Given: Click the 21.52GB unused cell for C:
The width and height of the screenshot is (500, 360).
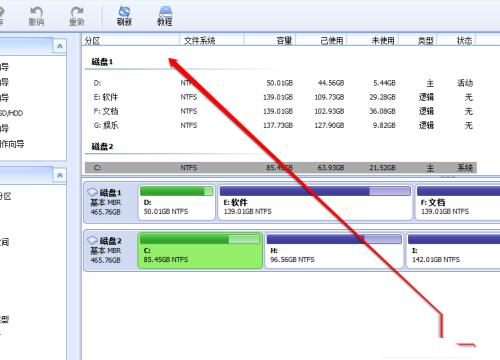Looking at the screenshot, I should tap(382, 168).
